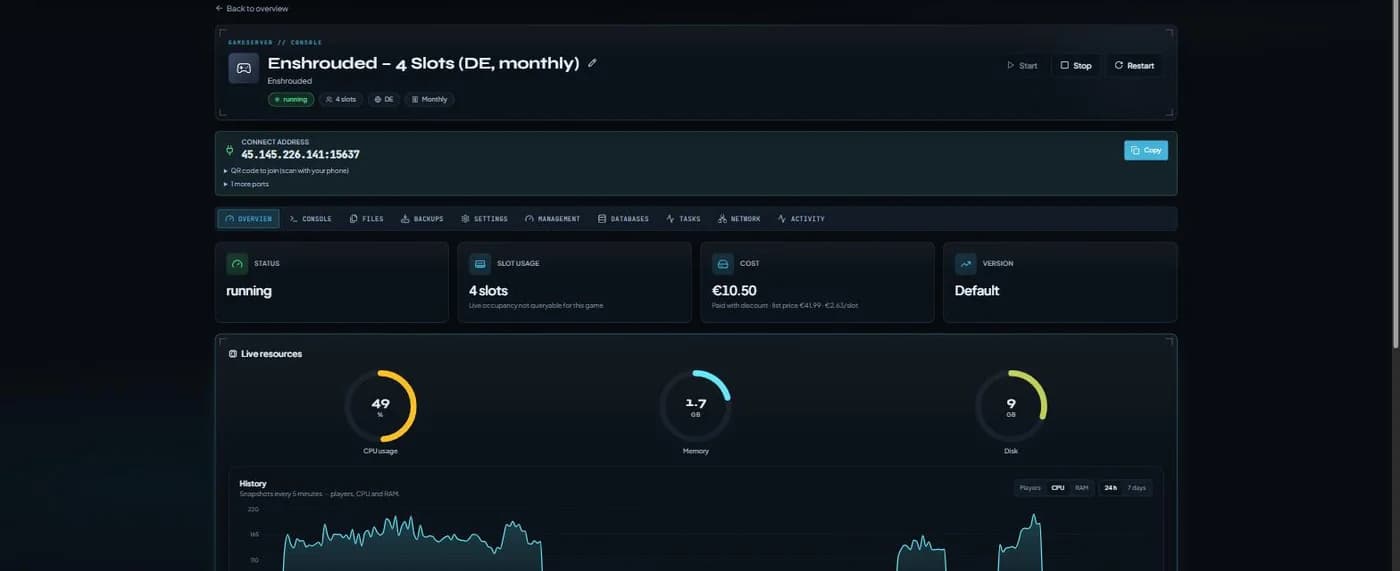Set history range to 24h
This screenshot has height=571, width=1400.
click(x=1111, y=488)
